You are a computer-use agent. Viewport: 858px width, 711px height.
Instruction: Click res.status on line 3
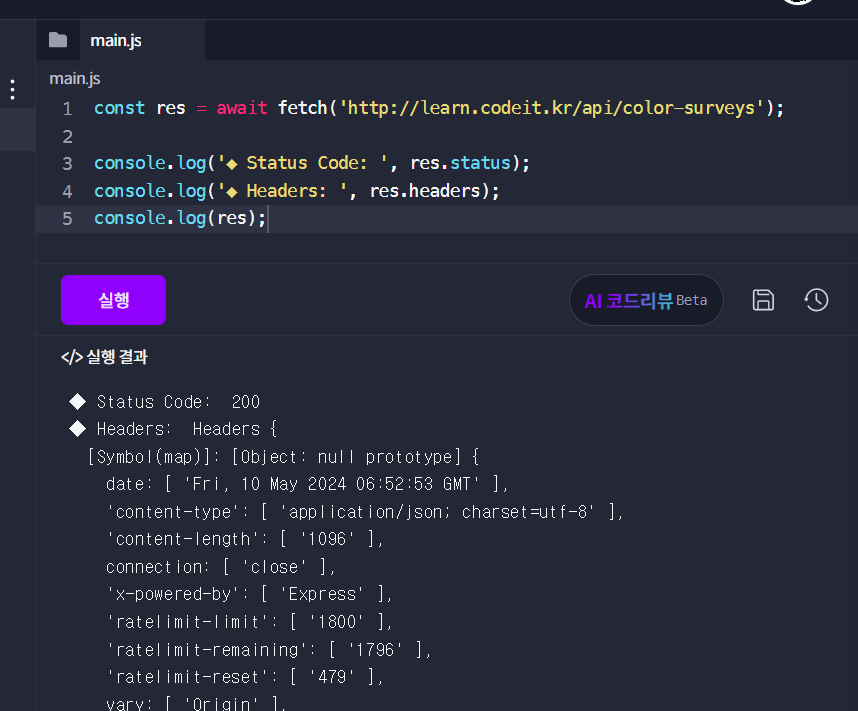pos(460,163)
